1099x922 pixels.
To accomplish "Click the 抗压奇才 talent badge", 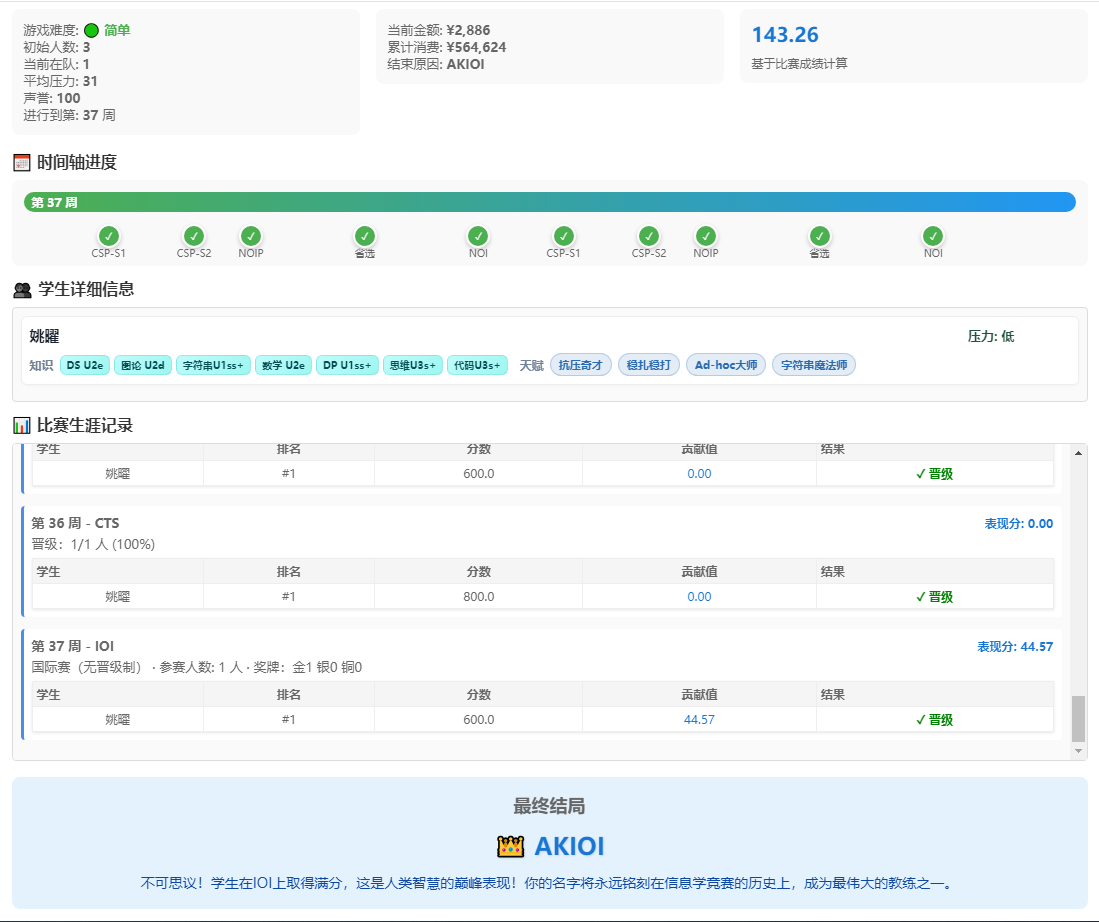I will 581,365.
